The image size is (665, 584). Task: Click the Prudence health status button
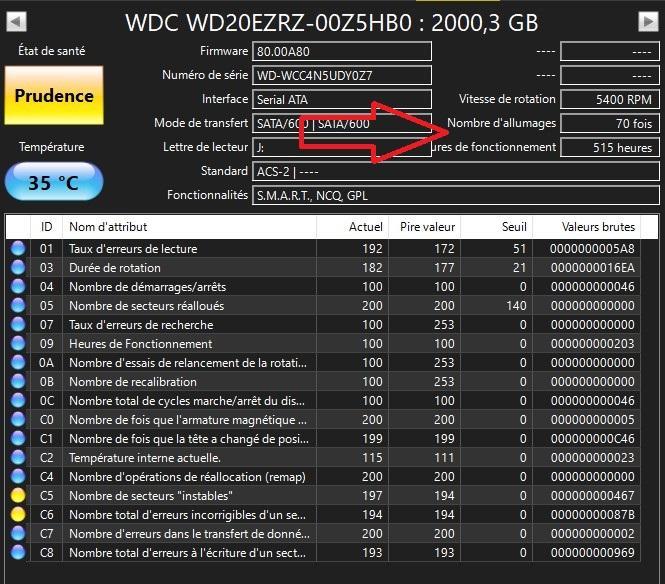tap(54, 95)
